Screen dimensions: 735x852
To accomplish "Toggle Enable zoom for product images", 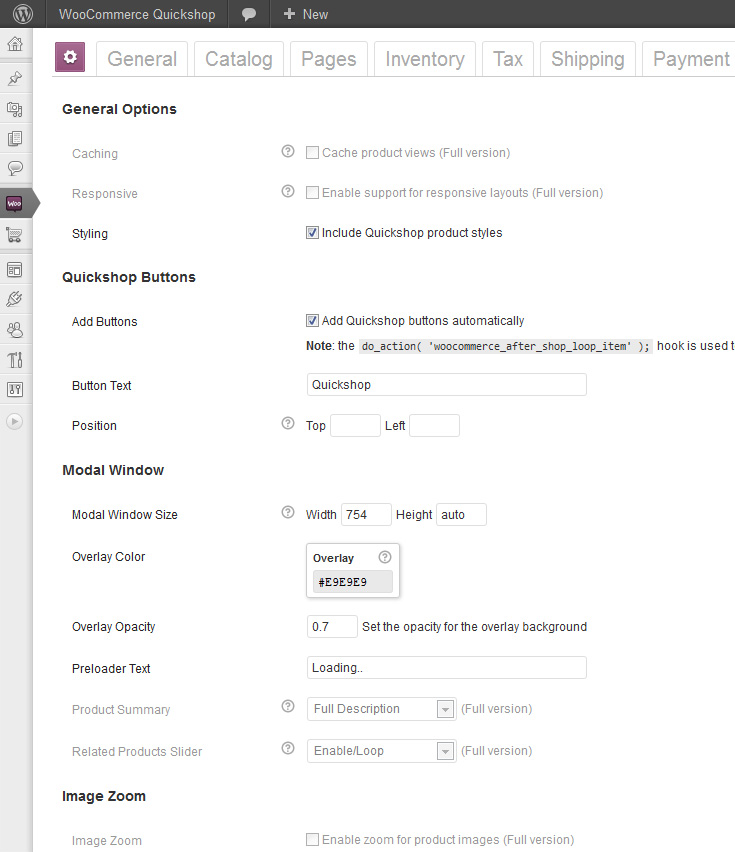I will (x=312, y=840).
